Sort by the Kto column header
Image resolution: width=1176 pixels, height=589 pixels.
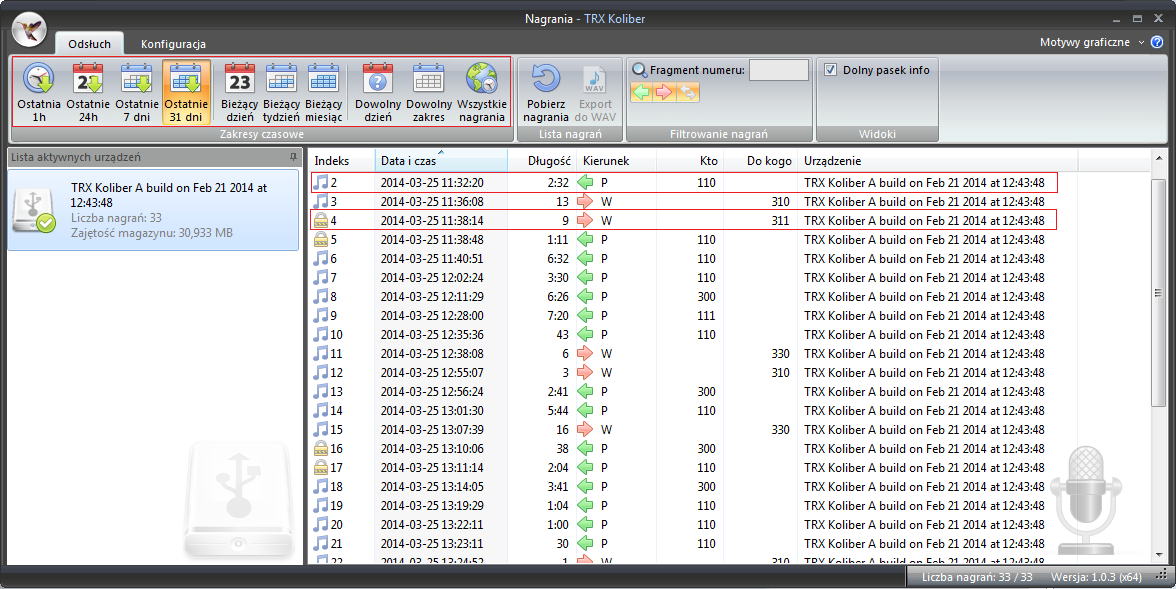coord(690,161)
